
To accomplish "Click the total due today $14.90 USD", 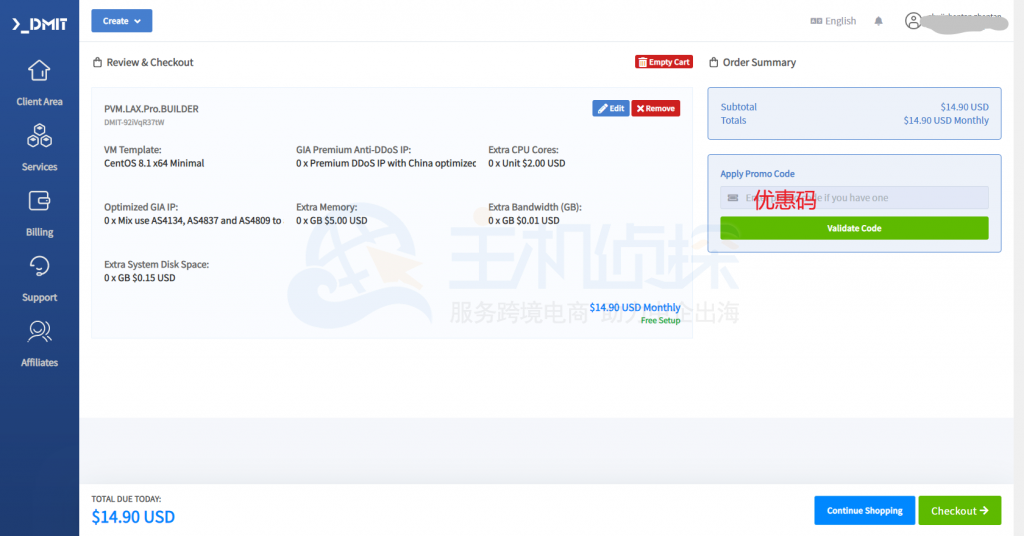I will (133, 517).
